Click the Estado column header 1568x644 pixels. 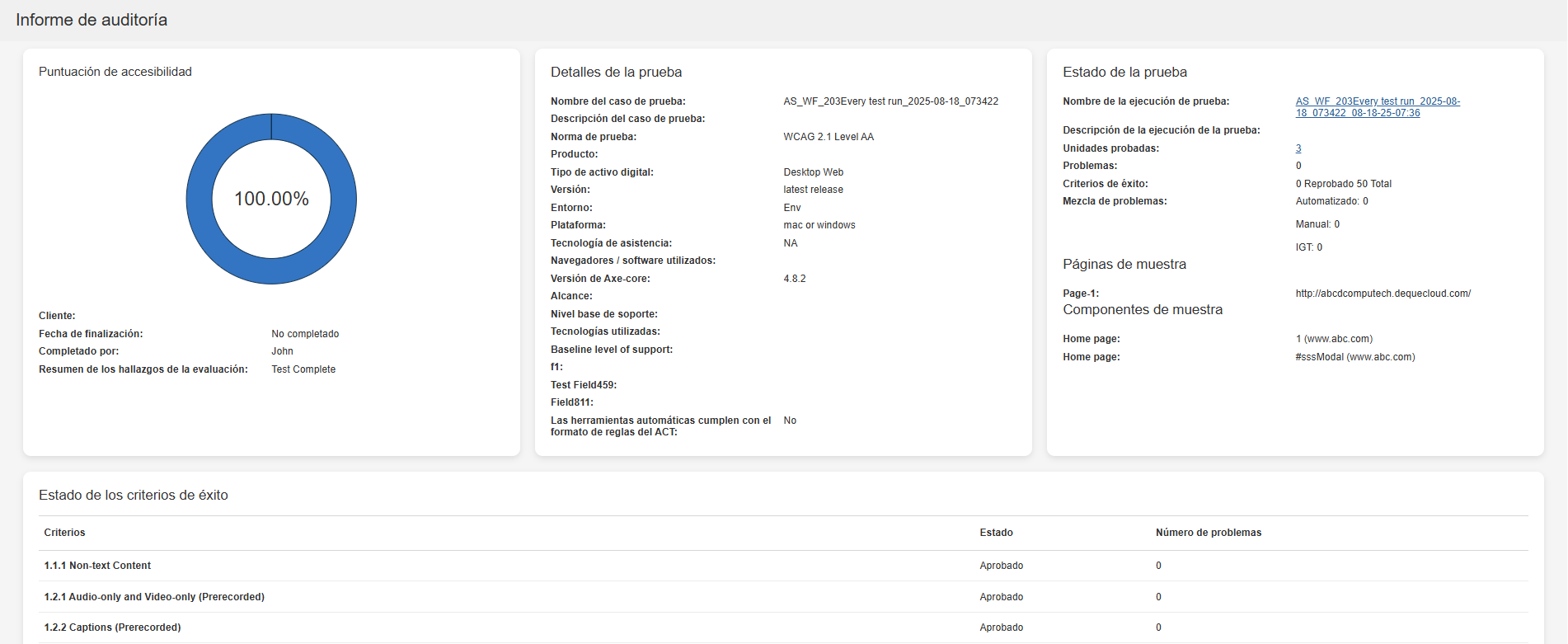pyautogui.click(x=996, y=533)
